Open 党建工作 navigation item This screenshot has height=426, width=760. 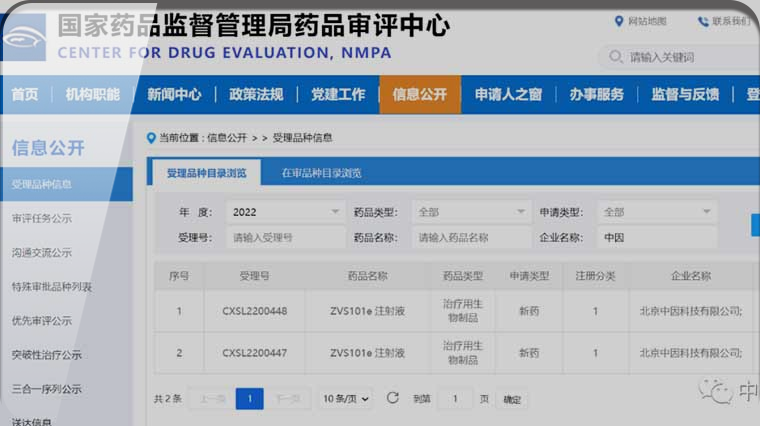coord(338,95)
